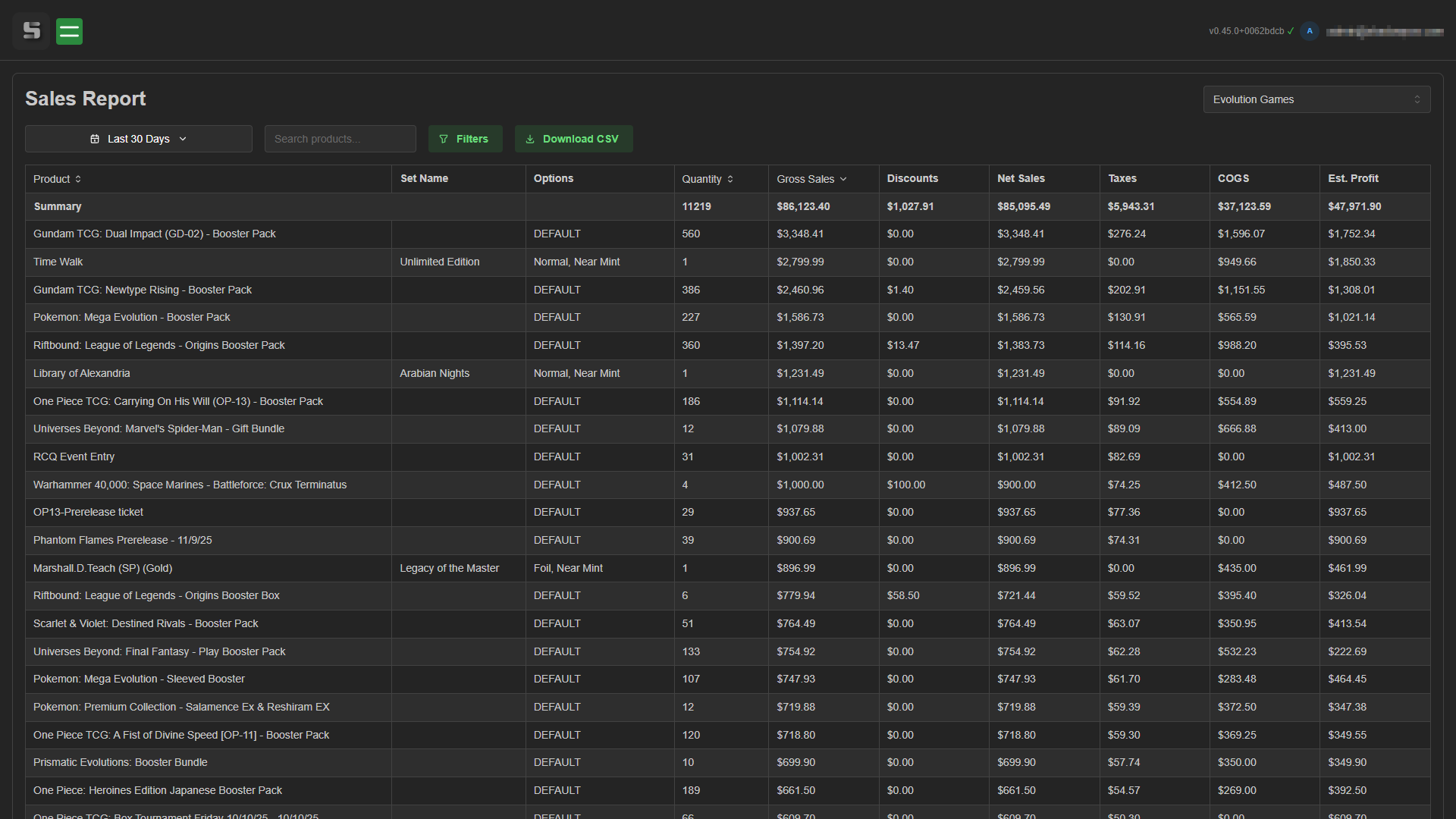Click the green version checkmark icon

[x=1291, y=31]
